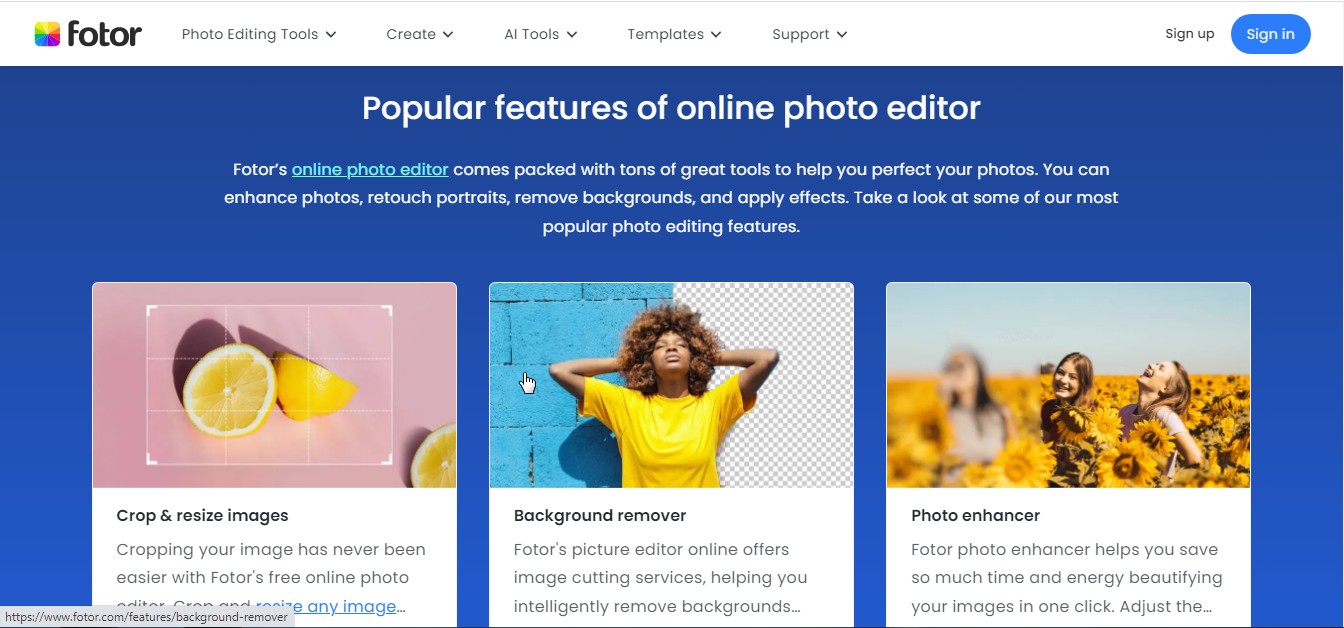
Task: Click the Popular features of online photo editor title
Action: (671, 108)
